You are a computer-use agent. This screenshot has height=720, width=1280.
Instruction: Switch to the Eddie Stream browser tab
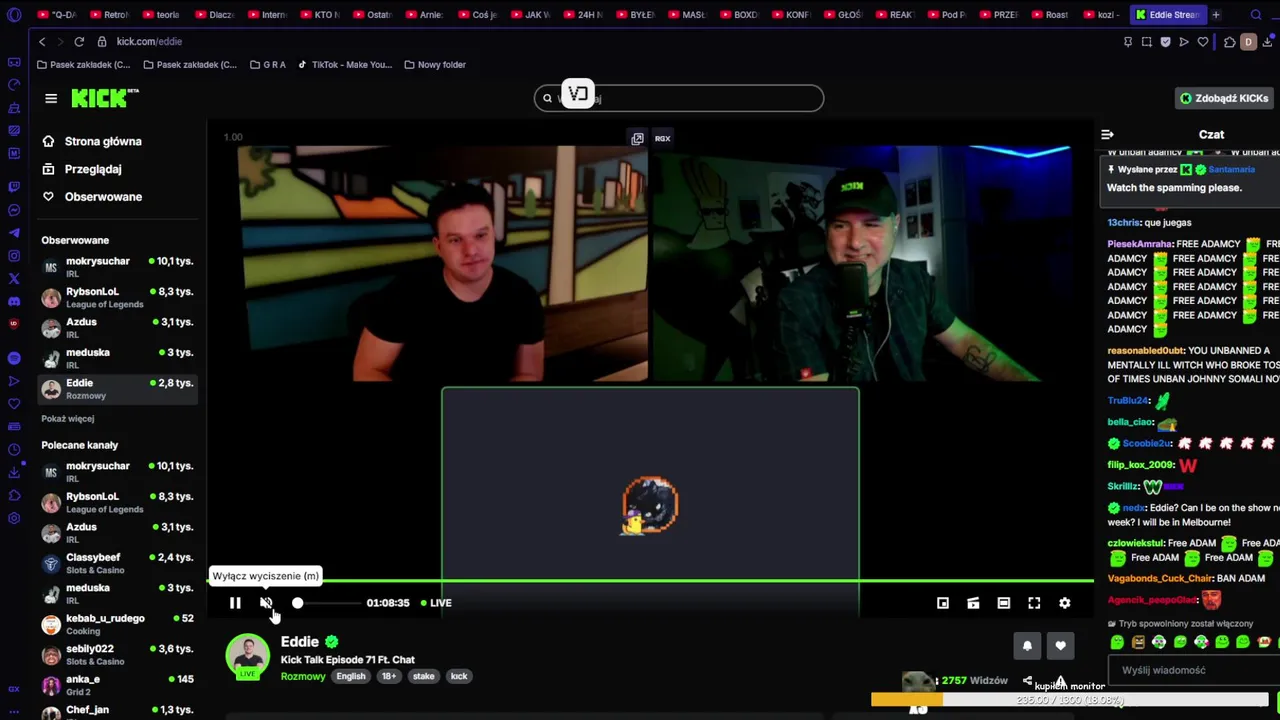point(1170,15)
